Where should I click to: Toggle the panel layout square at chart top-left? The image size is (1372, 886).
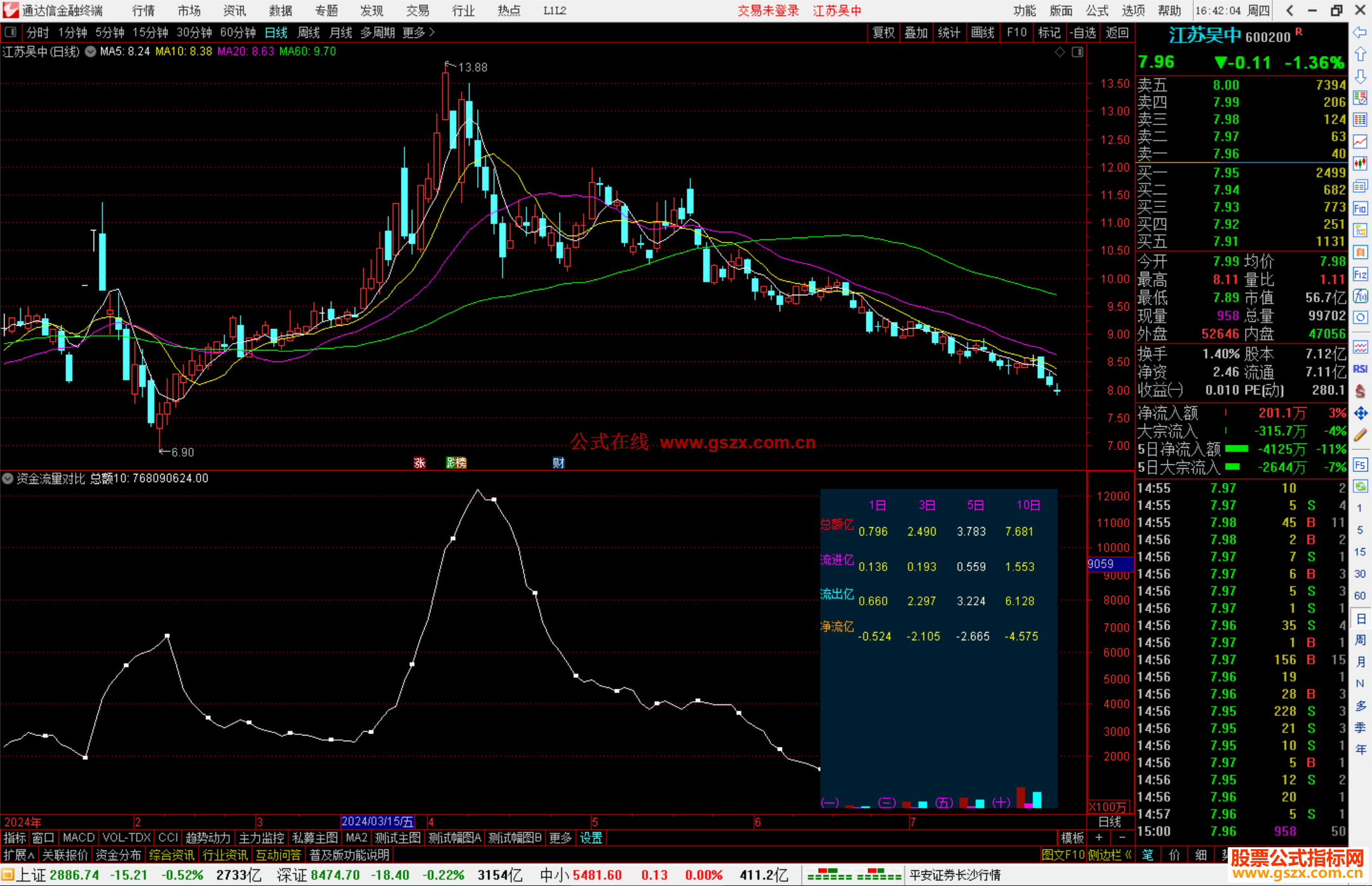click(x=11, y=32)
